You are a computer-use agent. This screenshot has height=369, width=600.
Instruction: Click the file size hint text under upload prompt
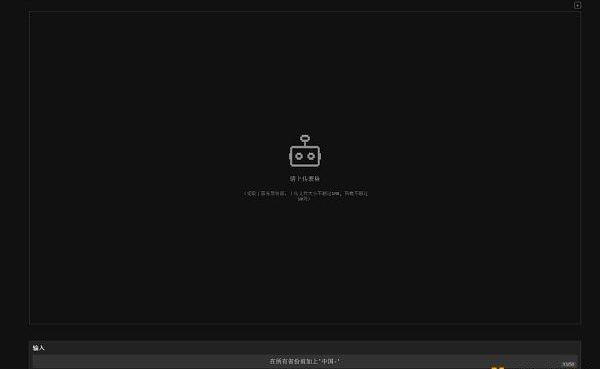pyautogui.click(x=305, y=196)
